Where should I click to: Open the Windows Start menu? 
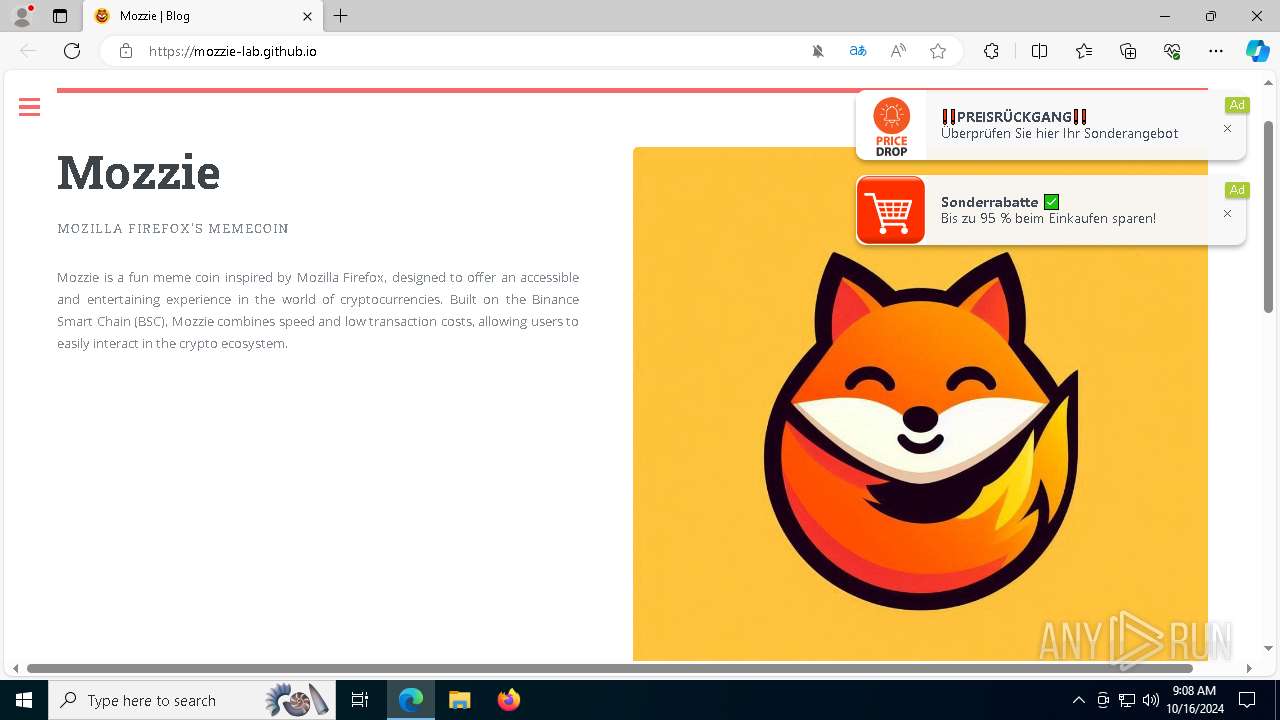point(24,700)
